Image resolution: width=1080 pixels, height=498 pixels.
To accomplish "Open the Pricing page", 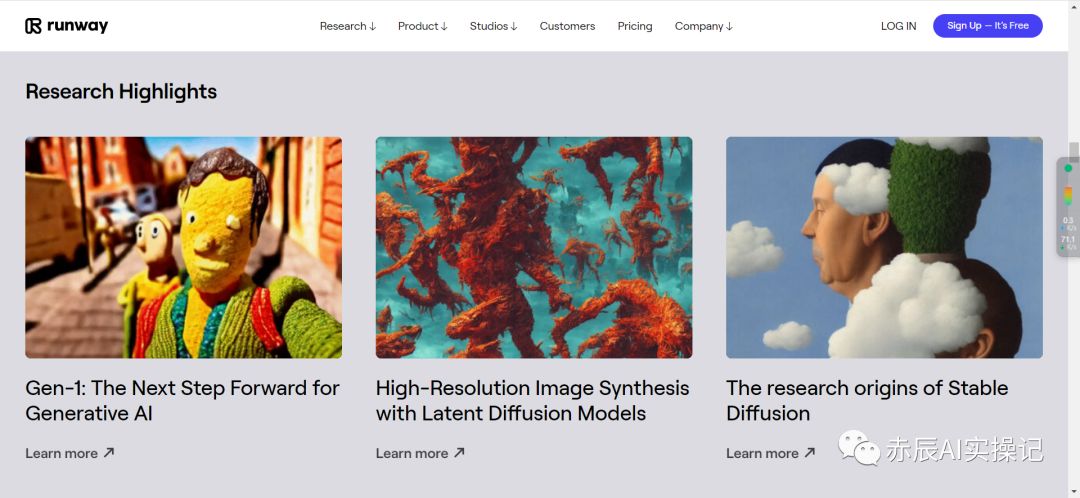I will point(634,26).
